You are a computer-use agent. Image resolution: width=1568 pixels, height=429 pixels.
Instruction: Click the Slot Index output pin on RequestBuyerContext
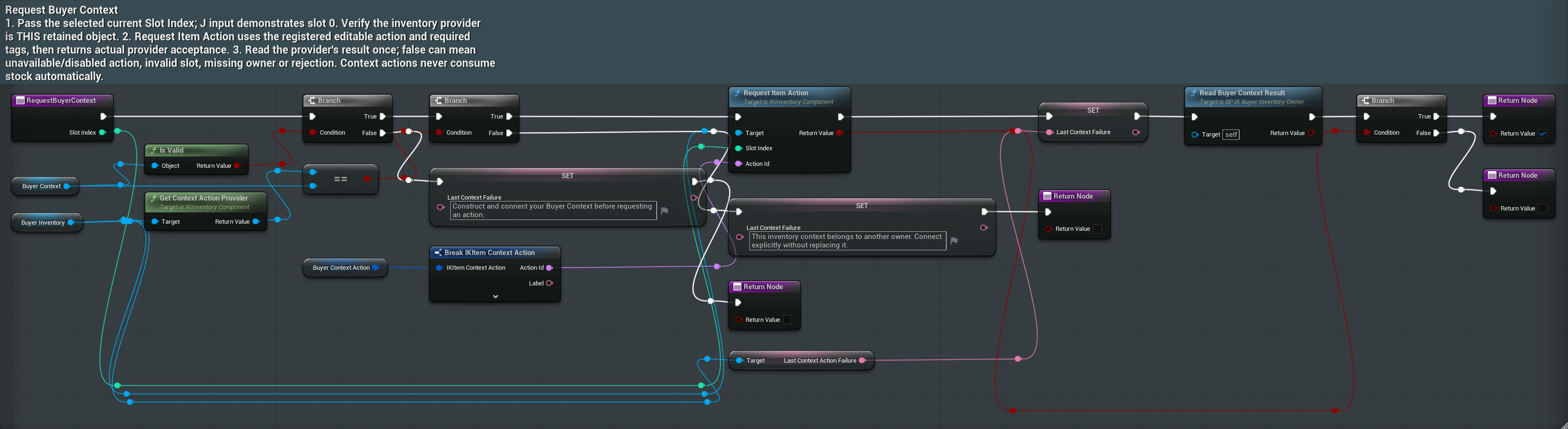coord(102,132)
